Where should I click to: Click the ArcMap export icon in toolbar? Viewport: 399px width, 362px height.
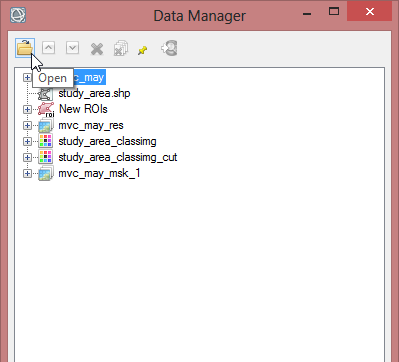169,48
